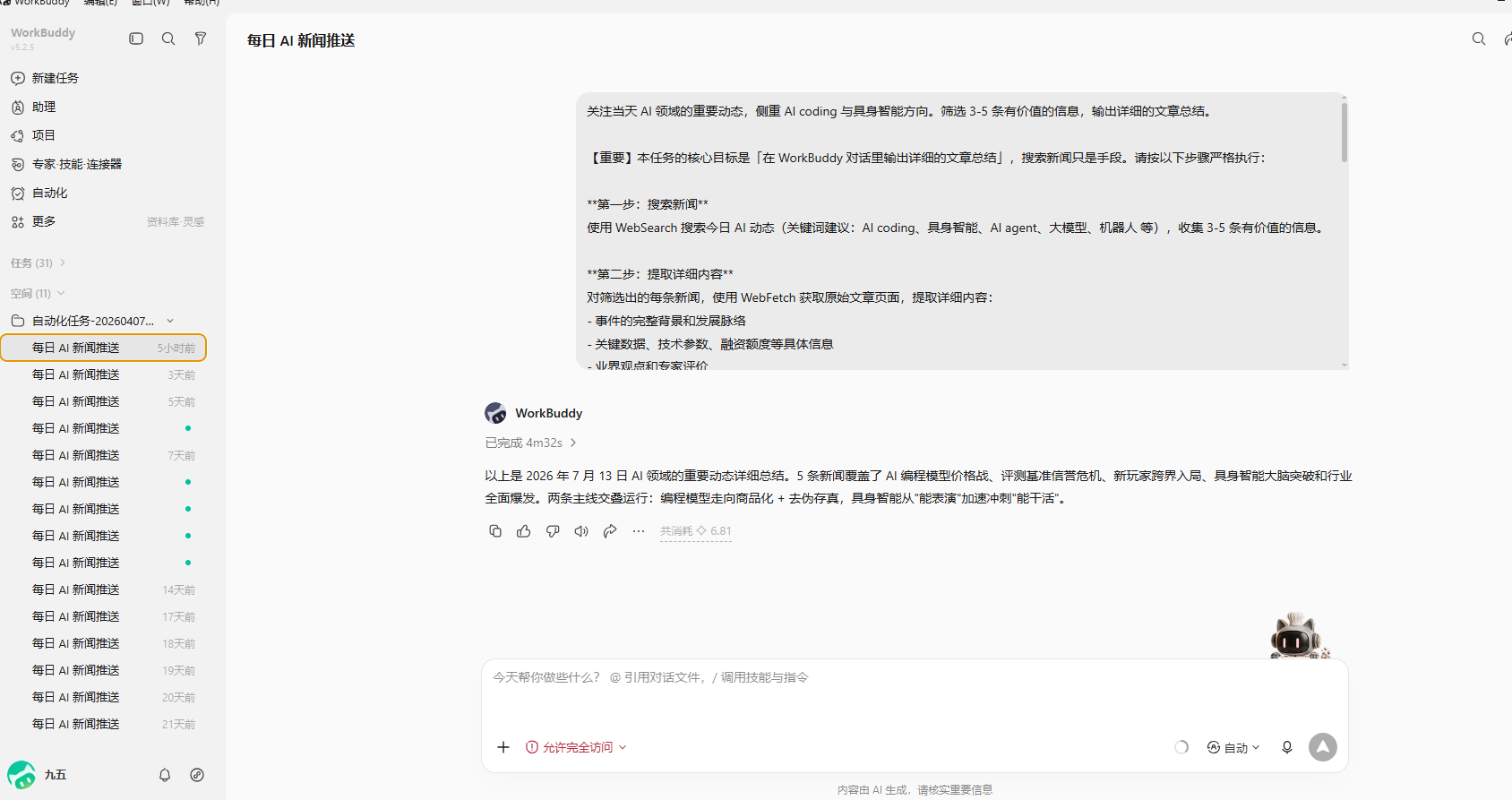This screenshot has width=1512, height=800.
Task: Click the loading spinner in input toolbar
Action: click(1181, 747)
